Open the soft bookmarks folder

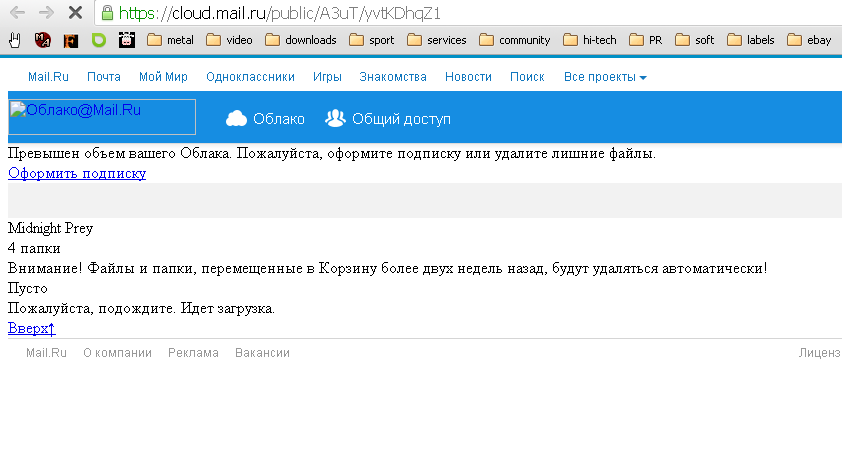tap(695, 40)
